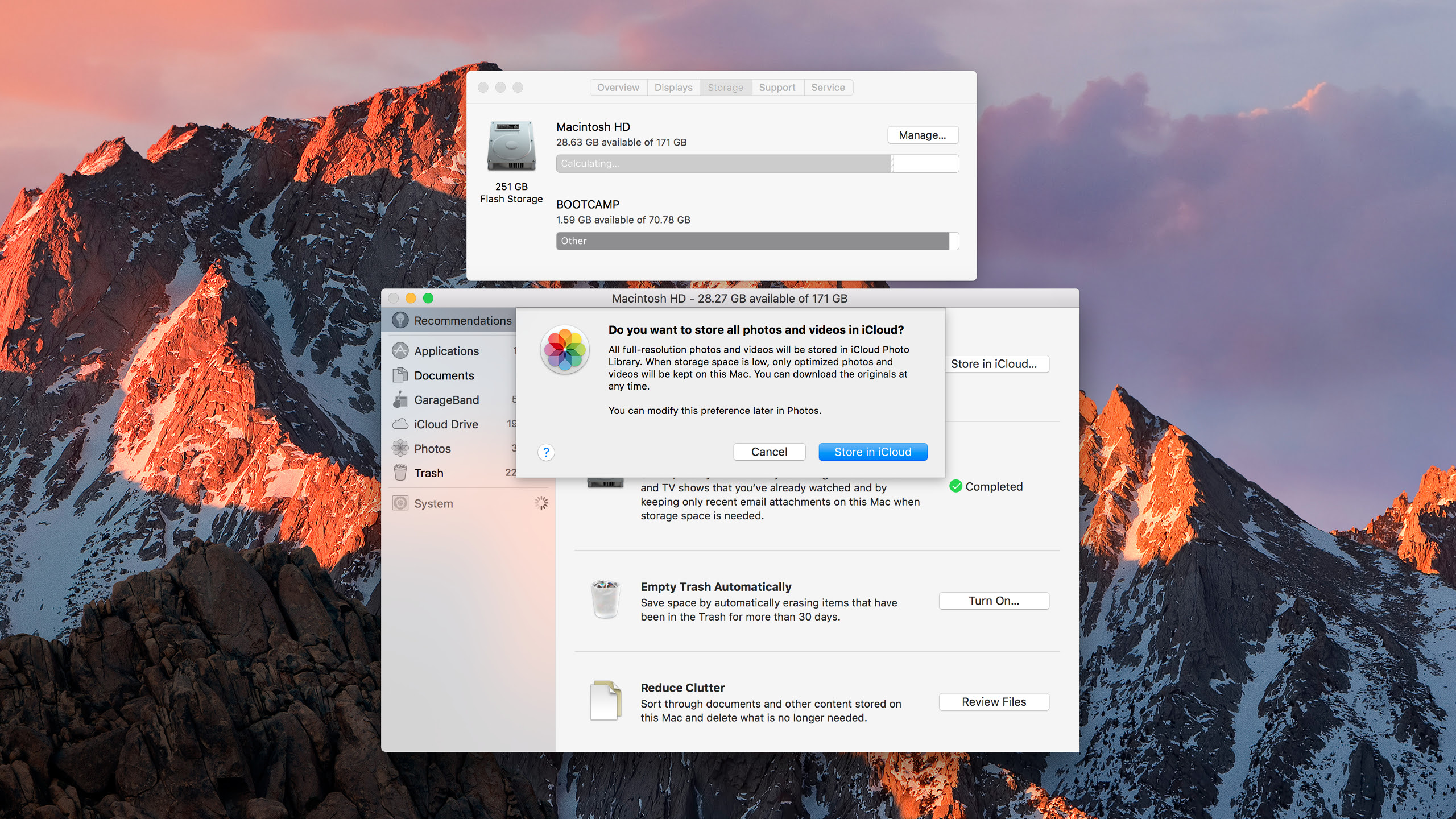
Task: Click the Photos pinwheel icon in the sidebar
Action: coord(400,449)
